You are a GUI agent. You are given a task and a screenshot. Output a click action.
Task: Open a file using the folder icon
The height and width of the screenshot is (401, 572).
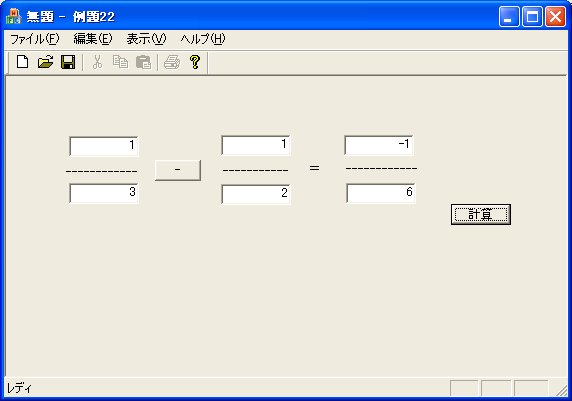point(46,62)
